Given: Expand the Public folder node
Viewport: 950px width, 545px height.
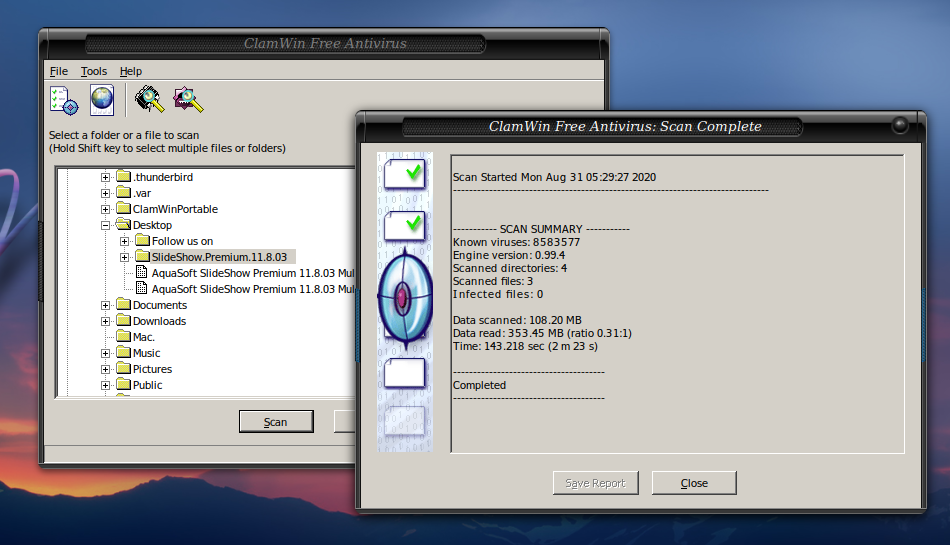Looking at the screenshot, I should [105, 385].
